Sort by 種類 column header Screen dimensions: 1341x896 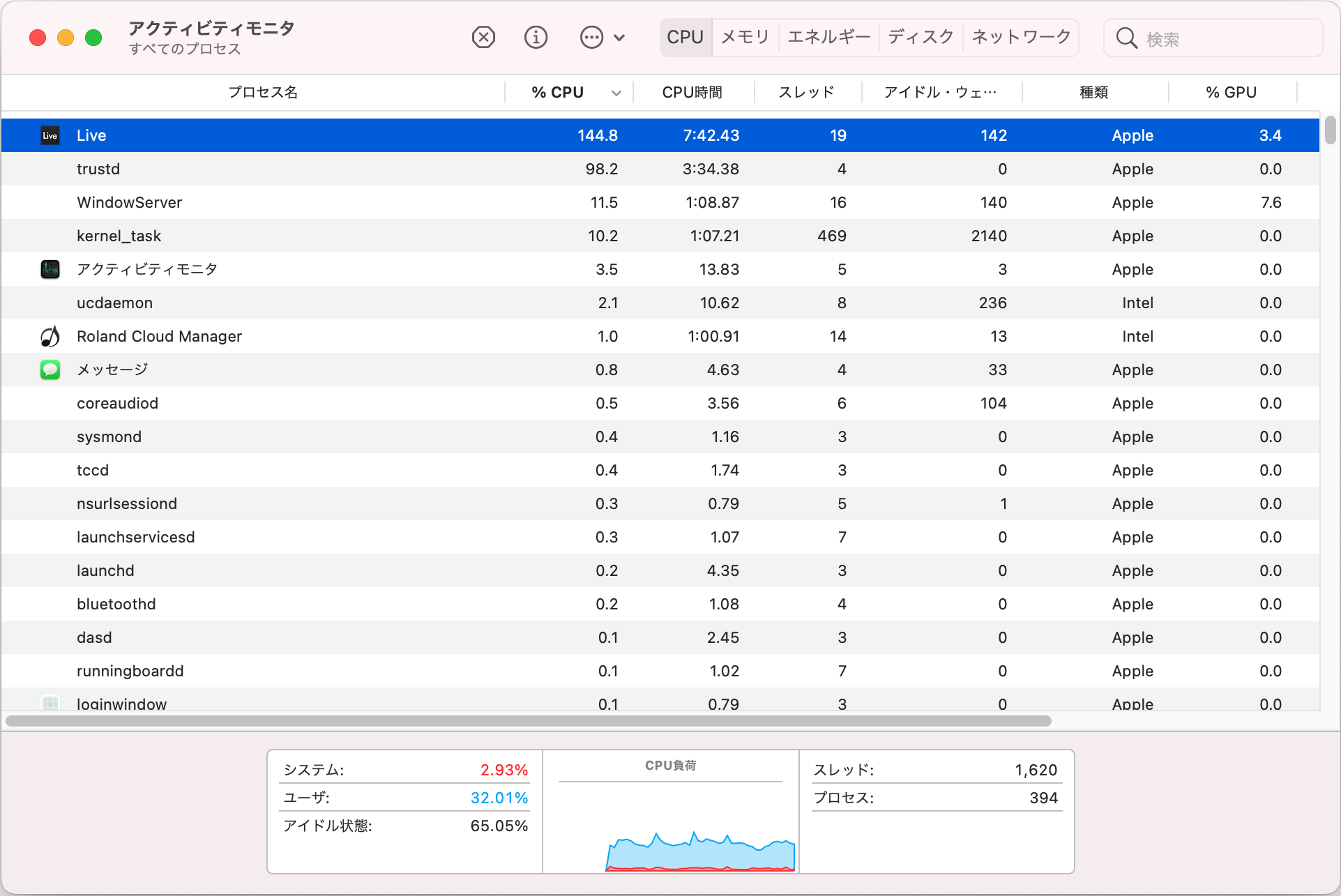point(1093,92)
